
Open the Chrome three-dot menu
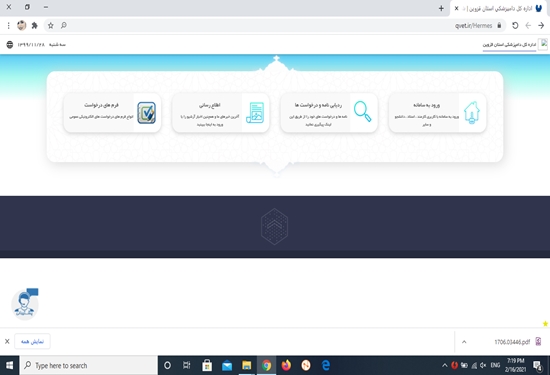pos(8,25)
